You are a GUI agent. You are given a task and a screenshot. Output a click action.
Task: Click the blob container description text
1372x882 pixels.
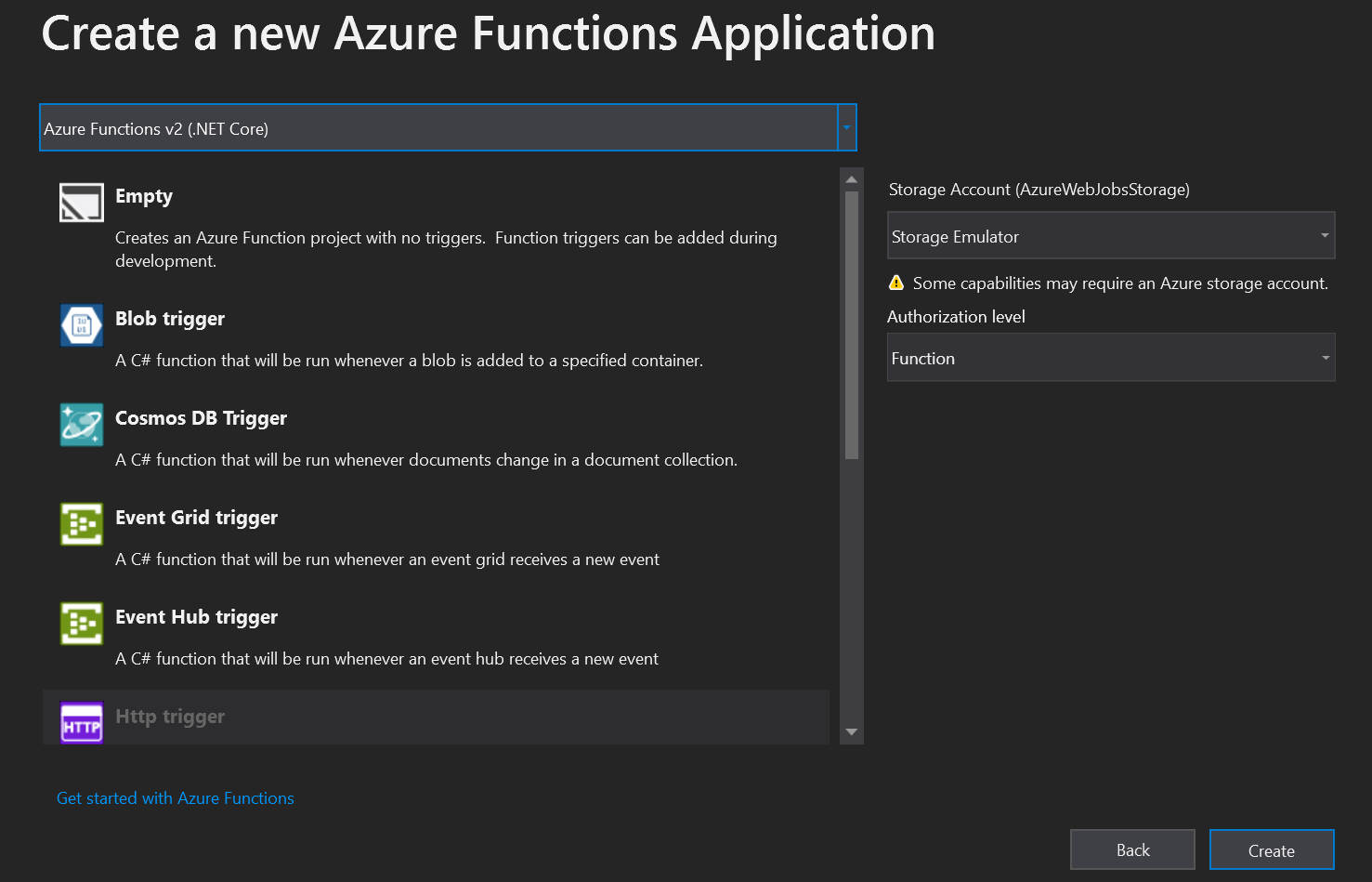409,361
